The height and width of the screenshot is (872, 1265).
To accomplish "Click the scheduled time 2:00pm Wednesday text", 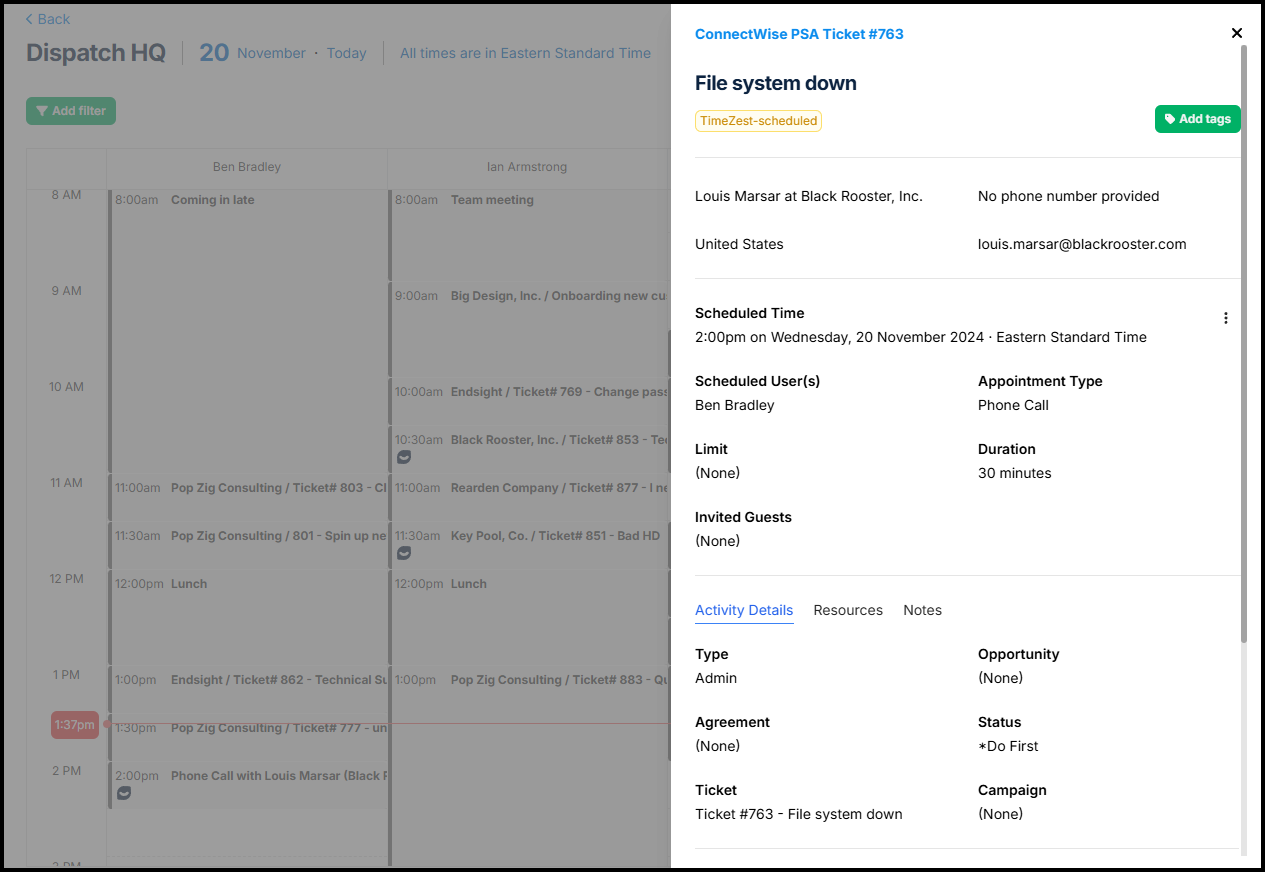I will 921,337.
